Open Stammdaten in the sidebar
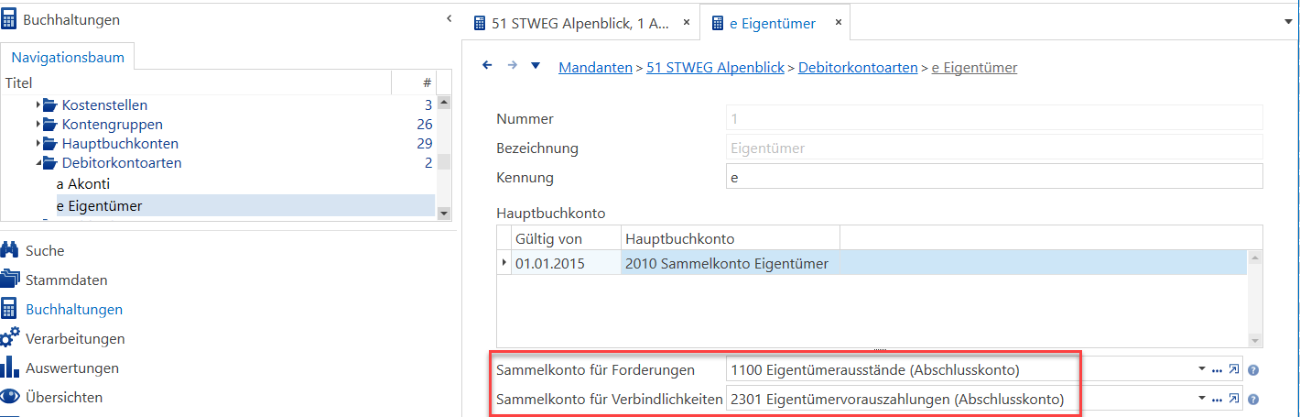 67,280
